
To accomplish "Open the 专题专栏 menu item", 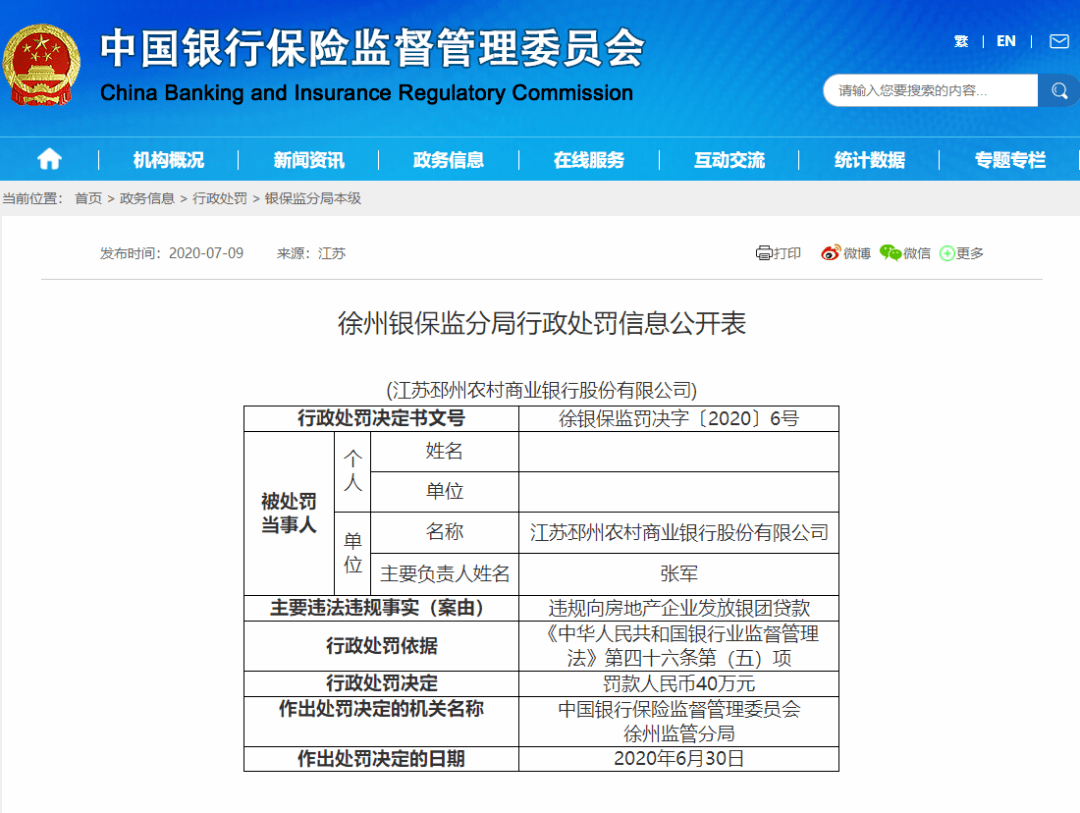I will click(x=1009, y=158).
